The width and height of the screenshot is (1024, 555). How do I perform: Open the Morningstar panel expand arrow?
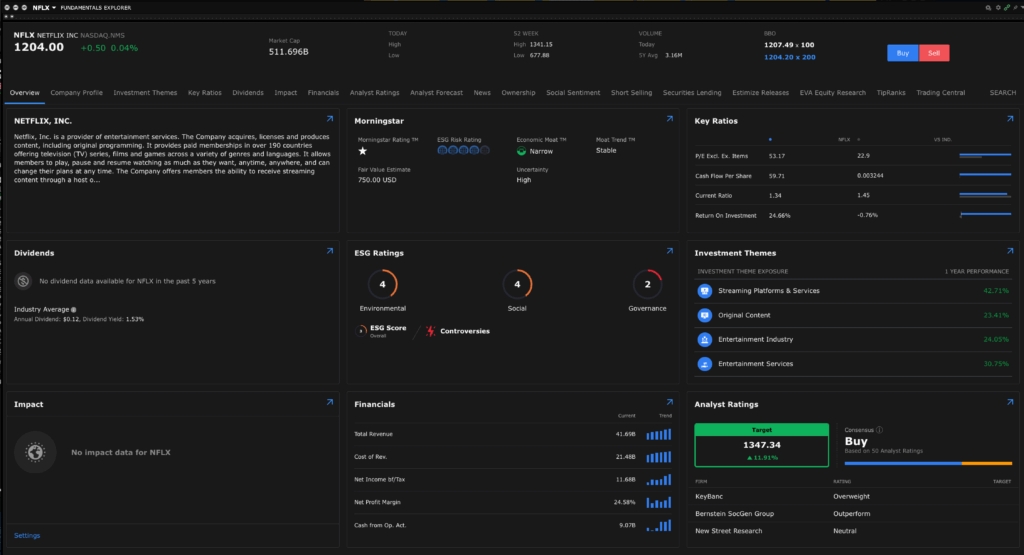coord(669,119)
